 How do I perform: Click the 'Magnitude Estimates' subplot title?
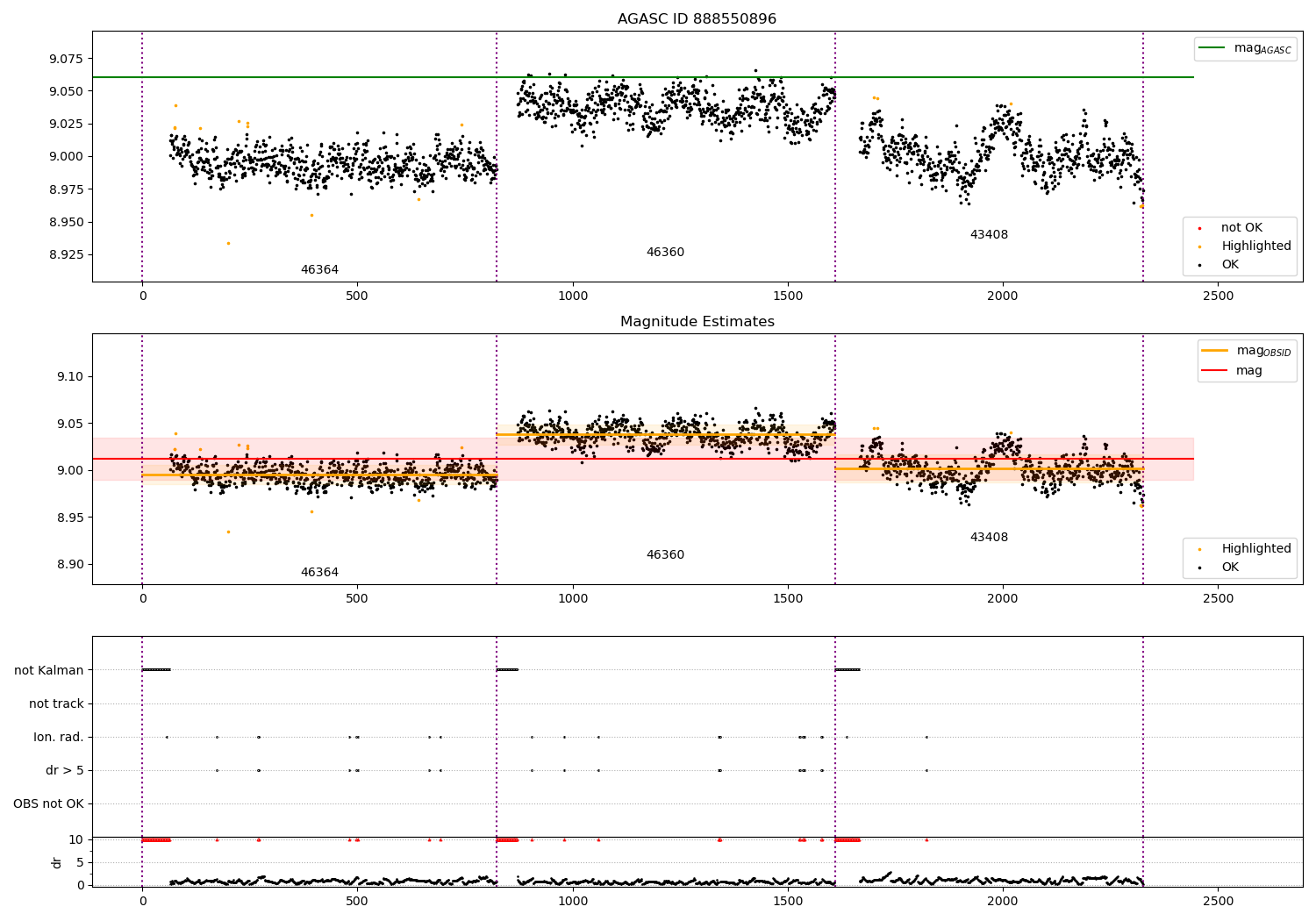click(x=697, y=322)
